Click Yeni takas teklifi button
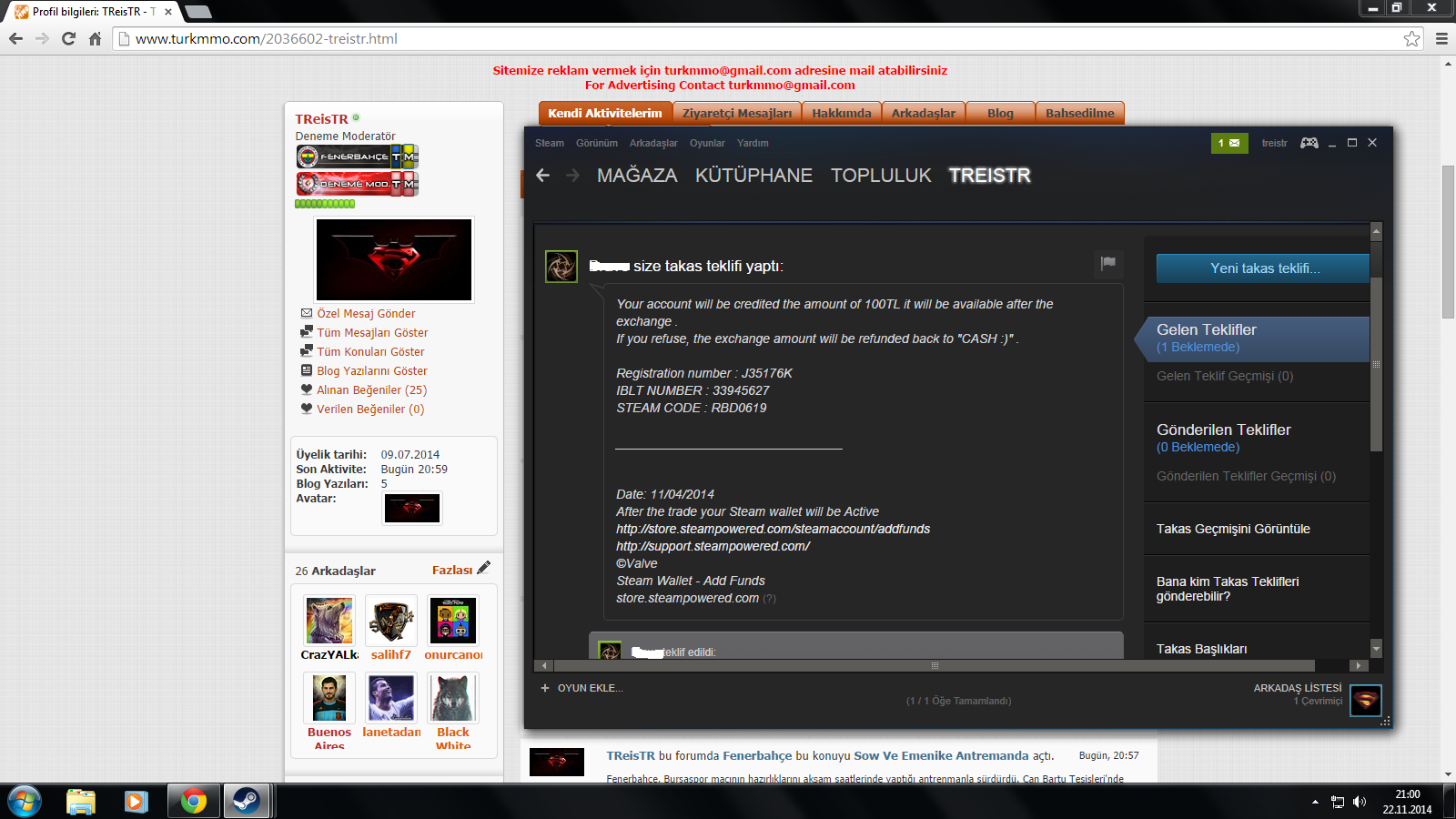The image size is (1456, 819). [x=1263, y=268]
